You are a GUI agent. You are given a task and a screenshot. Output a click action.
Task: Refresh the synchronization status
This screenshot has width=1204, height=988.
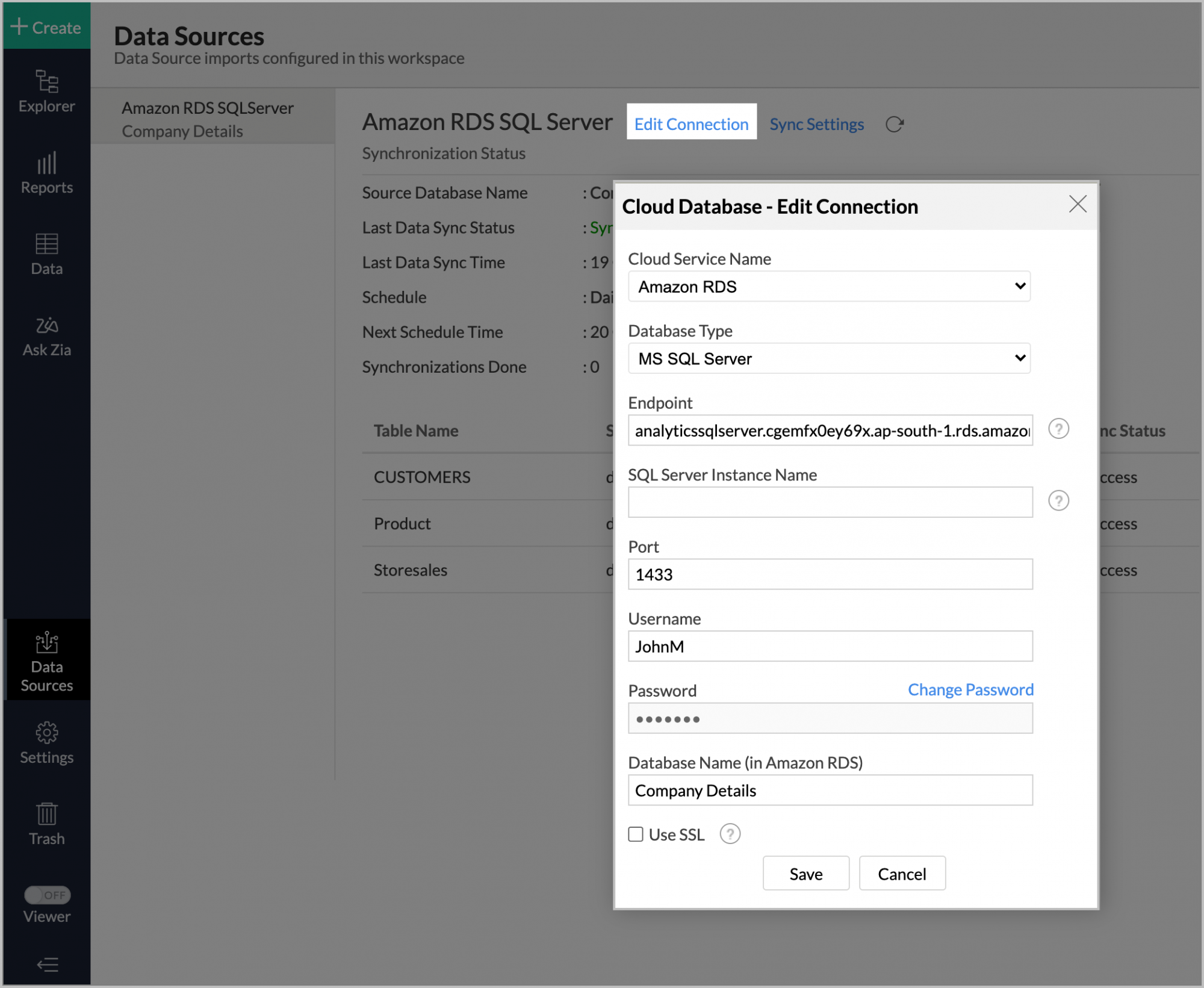(895, 124)
